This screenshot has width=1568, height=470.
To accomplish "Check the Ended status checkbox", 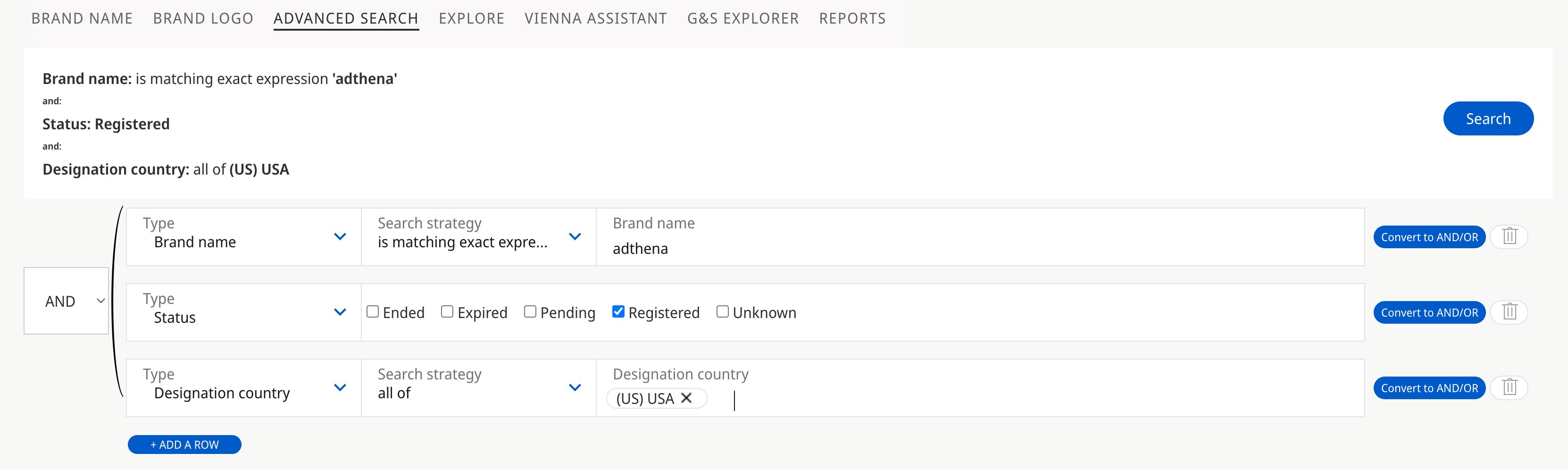I will point(373,312).
